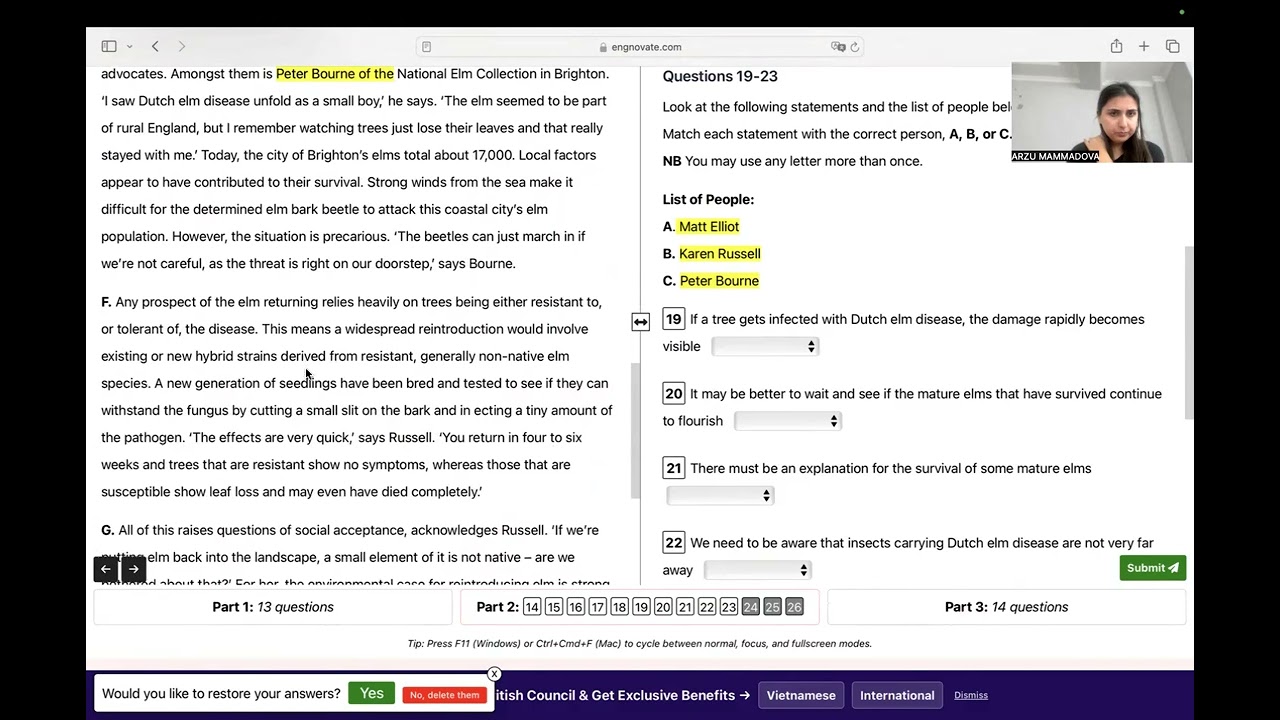Jump to question 20
Image resolution: width=1280 pixels, height=720 pixels.
663,607
